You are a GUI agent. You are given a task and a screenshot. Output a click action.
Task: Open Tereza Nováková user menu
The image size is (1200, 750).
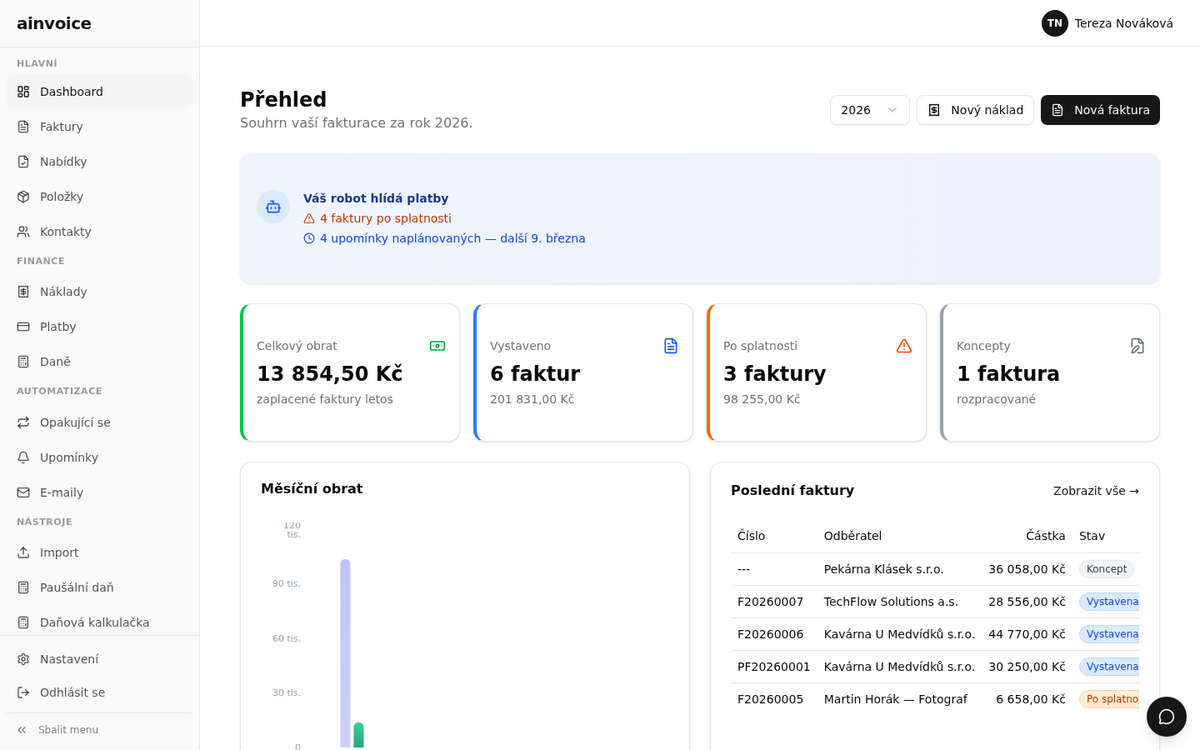click(x=1107, y=23)
